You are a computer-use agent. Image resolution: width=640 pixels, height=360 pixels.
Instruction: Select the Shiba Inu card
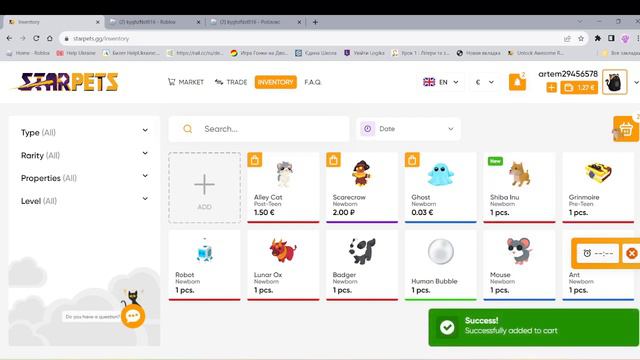[520, 187]
